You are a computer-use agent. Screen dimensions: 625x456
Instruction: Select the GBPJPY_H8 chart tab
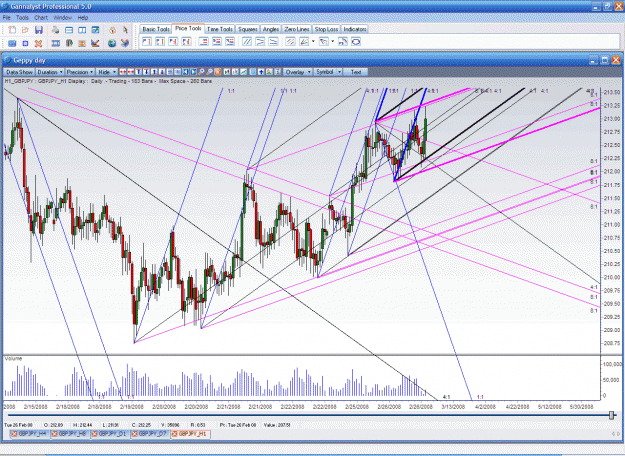(x=69, y=434)
